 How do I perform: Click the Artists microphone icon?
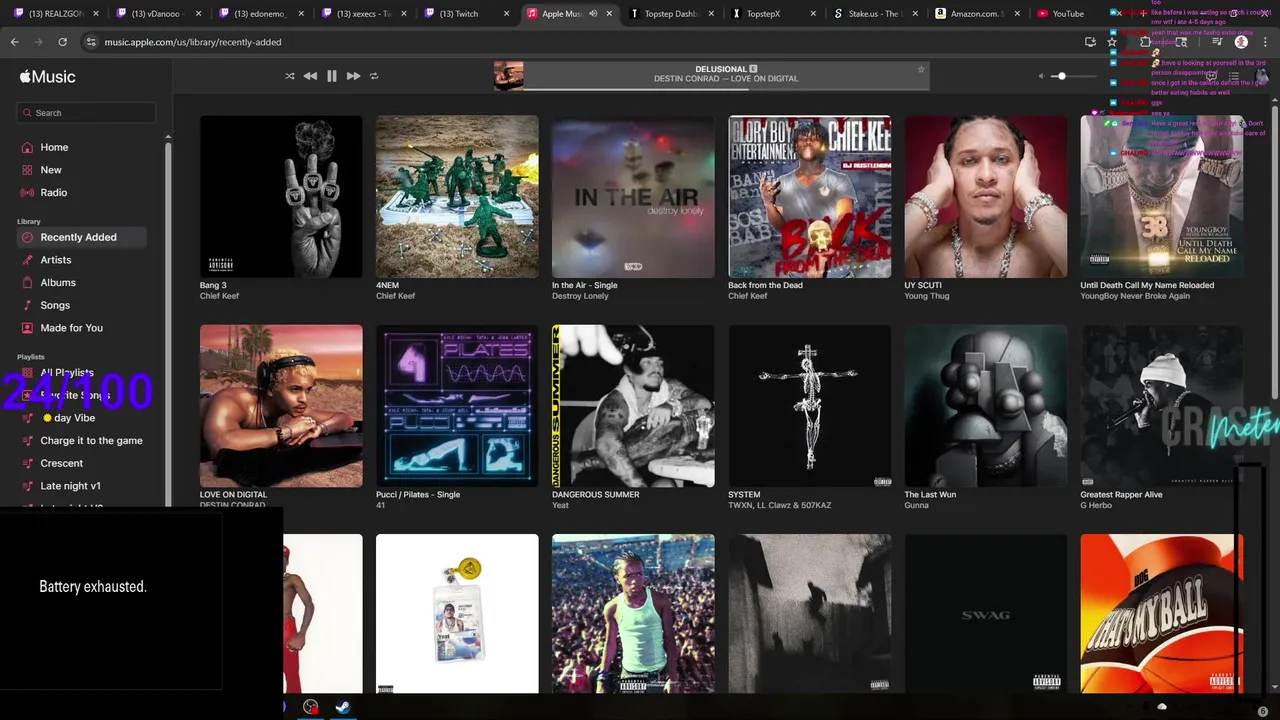point(28,260)
